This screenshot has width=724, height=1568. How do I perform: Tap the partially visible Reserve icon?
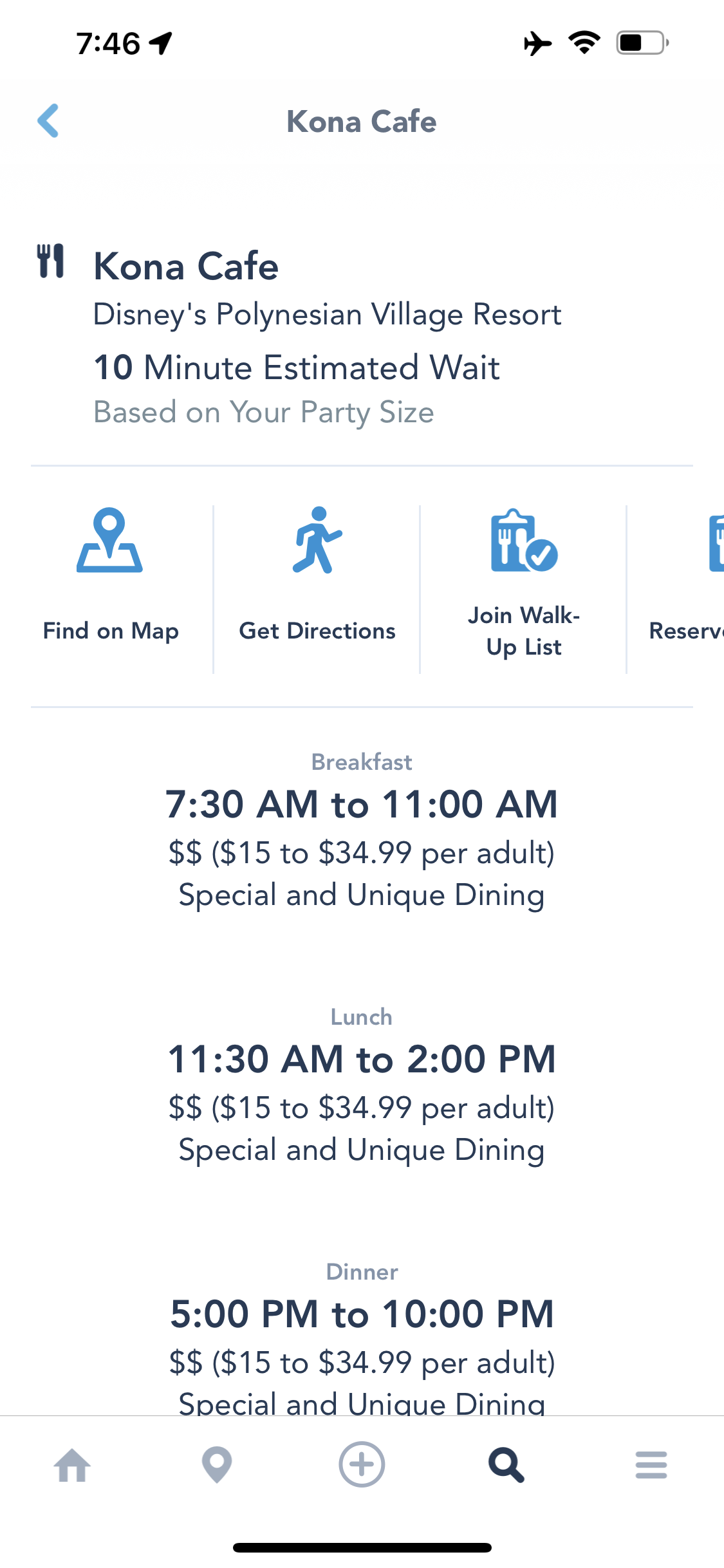click(716, 543)
